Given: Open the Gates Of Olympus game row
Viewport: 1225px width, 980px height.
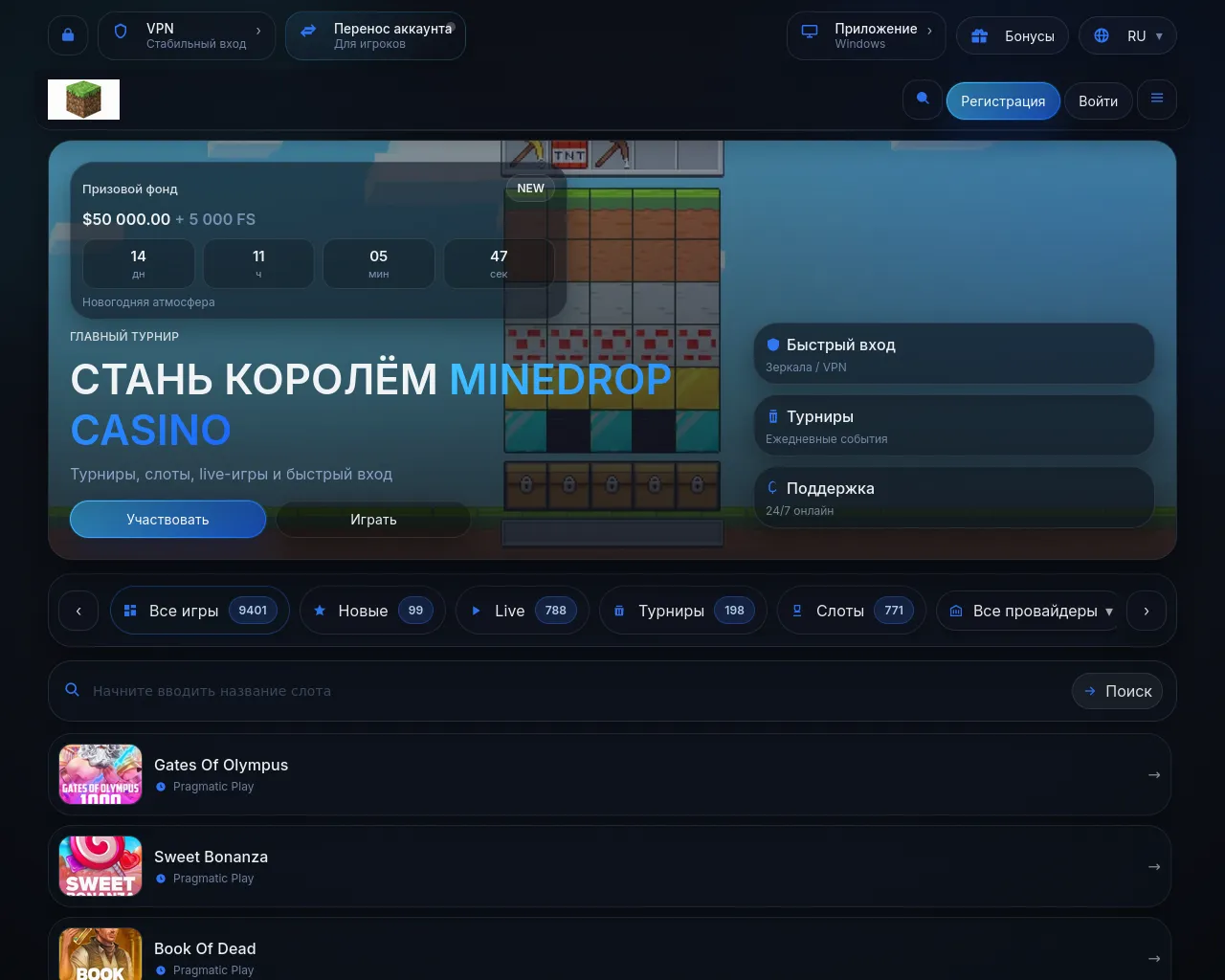Looking at the screenshot, I should (x=610, y=774).
